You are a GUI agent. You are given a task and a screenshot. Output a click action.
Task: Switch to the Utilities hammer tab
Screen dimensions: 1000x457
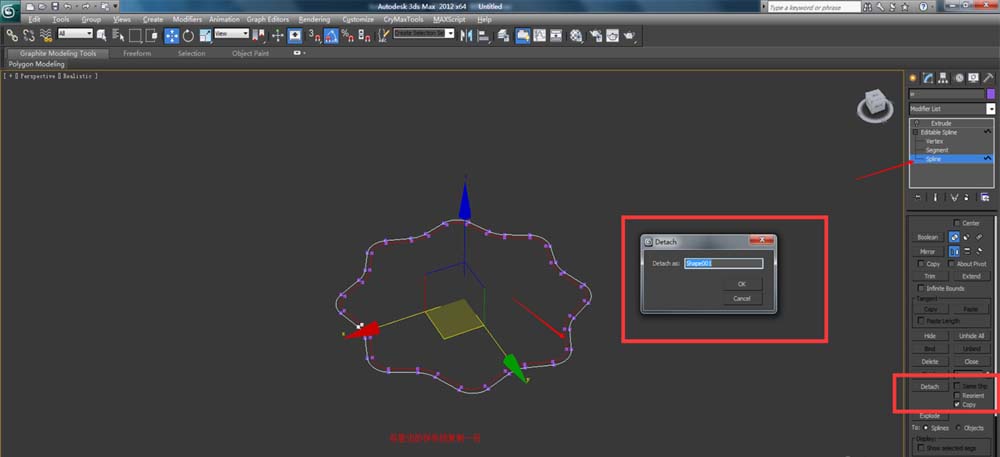(x=989, y=78)
